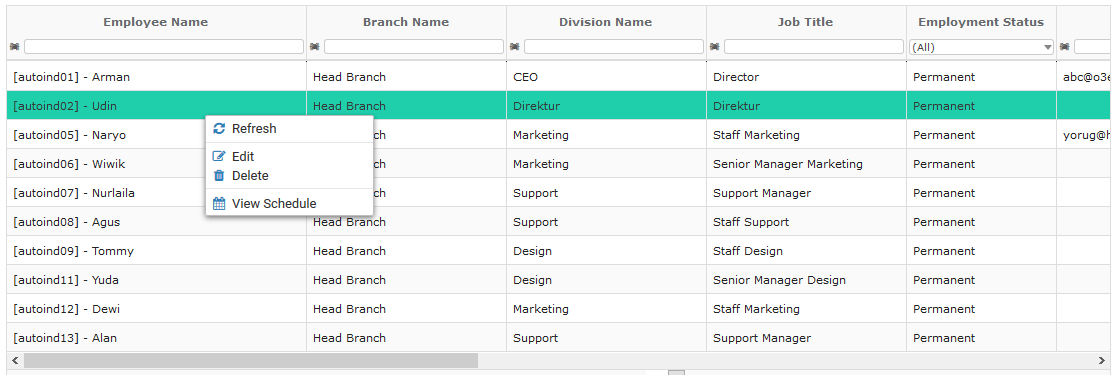Screen dimensions: 1116x375
Task: Click the left arrow of horizontal scrollbar
Action: point(15,361)
